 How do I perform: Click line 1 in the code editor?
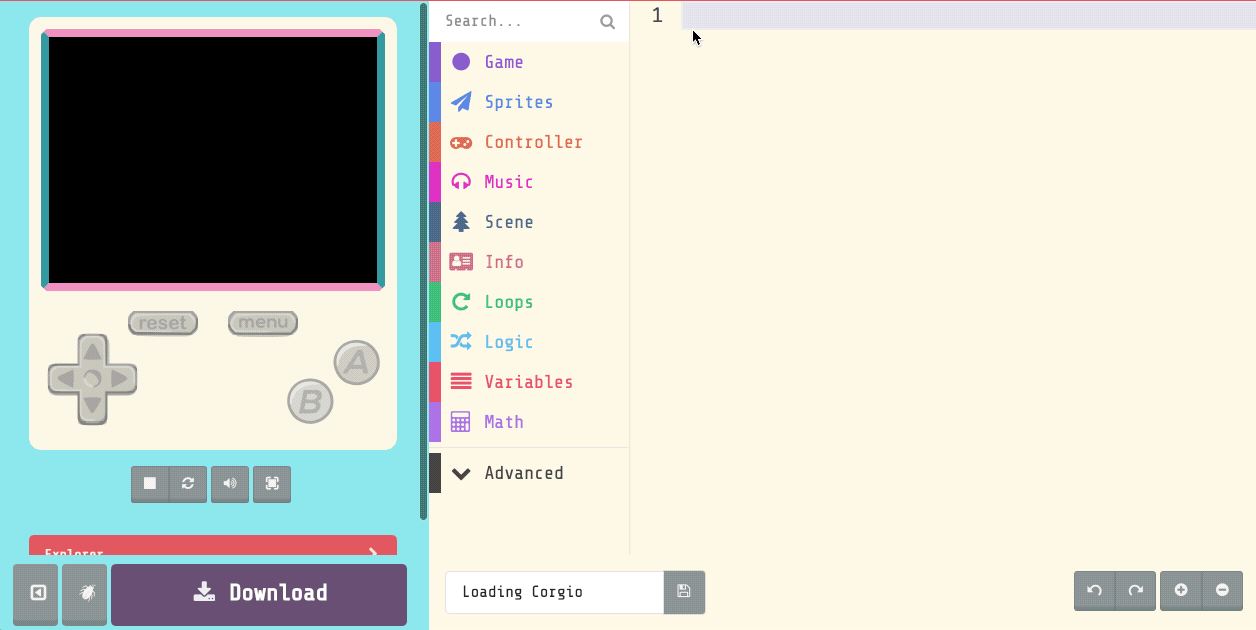(968, 16)
